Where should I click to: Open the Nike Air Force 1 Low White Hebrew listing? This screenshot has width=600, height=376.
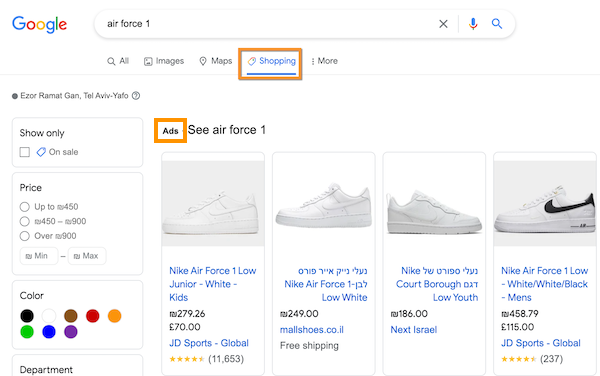(x=326, y=284)
